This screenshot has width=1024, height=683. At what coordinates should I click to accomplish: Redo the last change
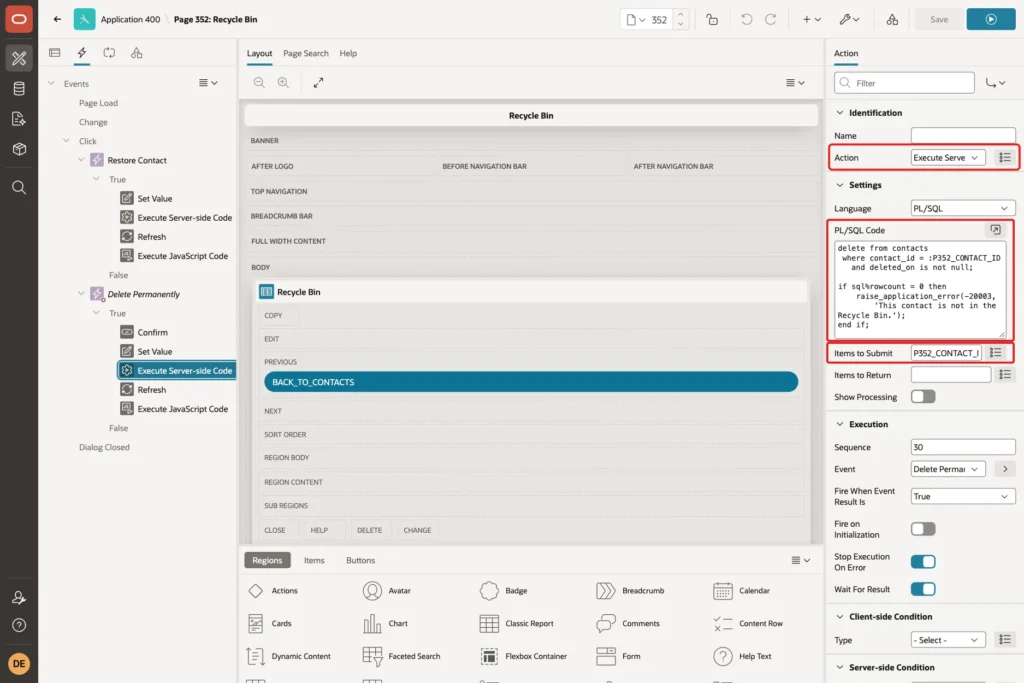tap(771, 20)
